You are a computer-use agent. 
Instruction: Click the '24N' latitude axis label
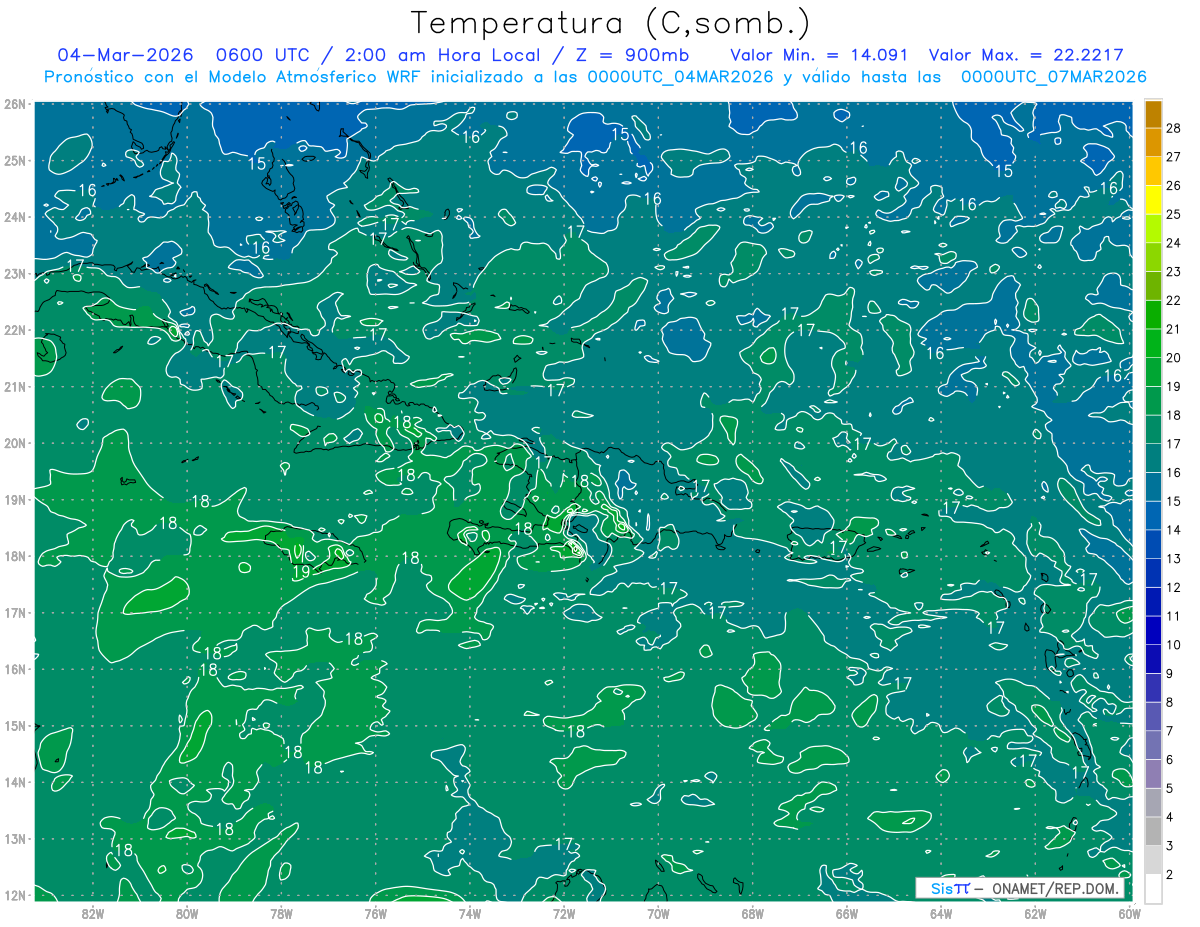pyautogui.click(x=14, y=217)
